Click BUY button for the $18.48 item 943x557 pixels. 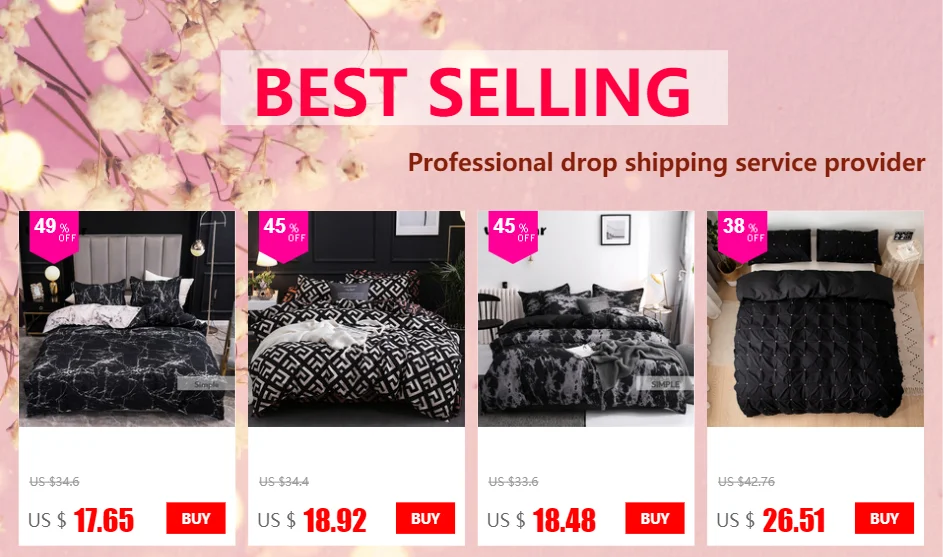(x=655, y=518)
